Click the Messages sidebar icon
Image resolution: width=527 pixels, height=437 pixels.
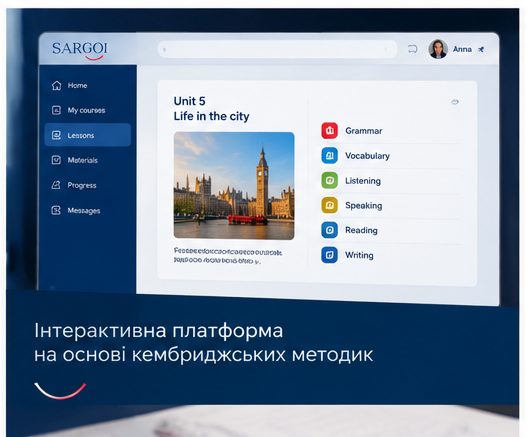coord(56,210)
